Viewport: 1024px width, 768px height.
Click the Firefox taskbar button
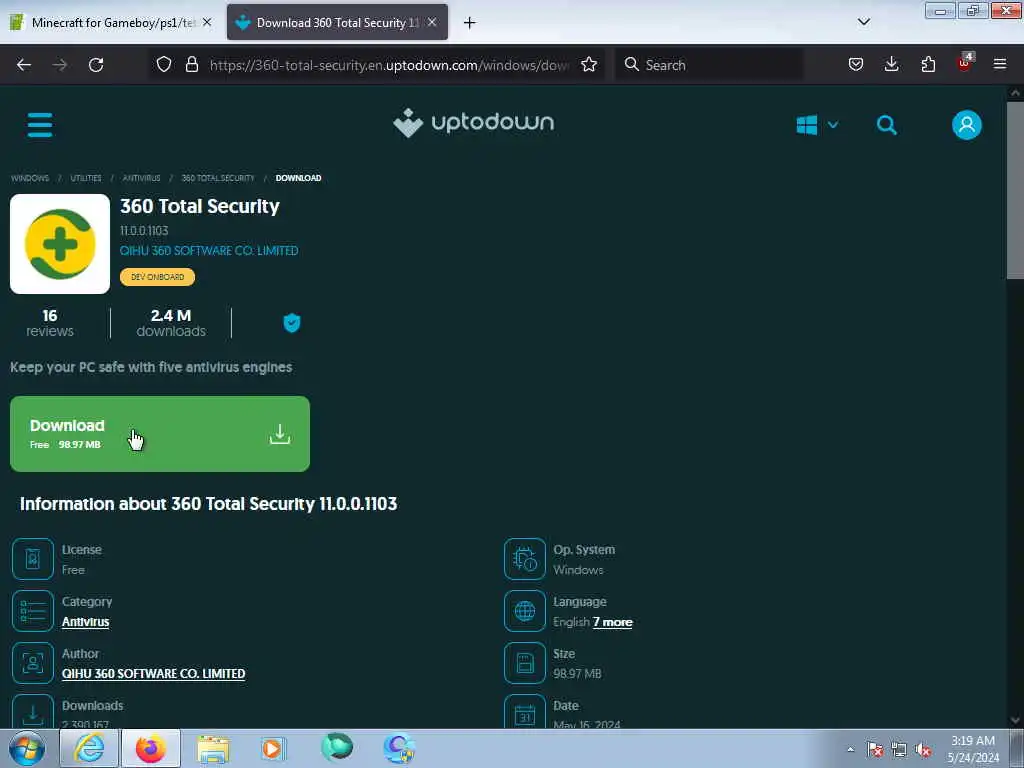click(151, 748)
